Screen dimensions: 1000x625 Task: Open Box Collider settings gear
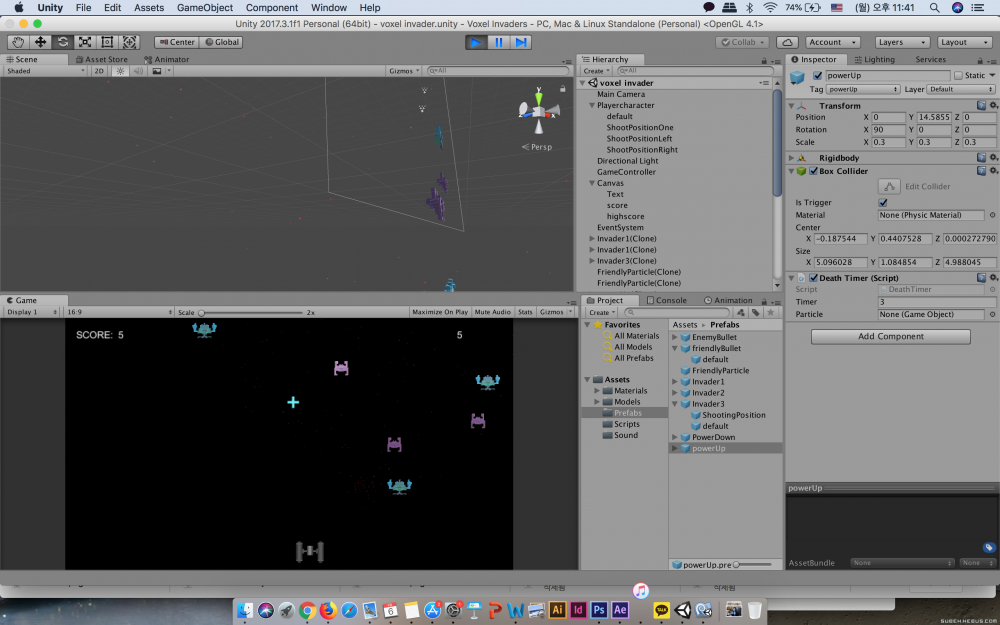[993, 171]
